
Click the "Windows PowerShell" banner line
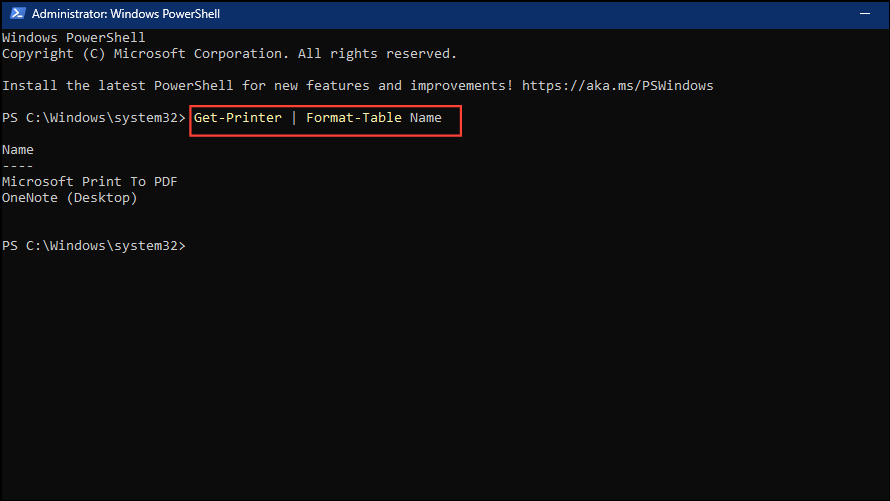coord(74,38)
